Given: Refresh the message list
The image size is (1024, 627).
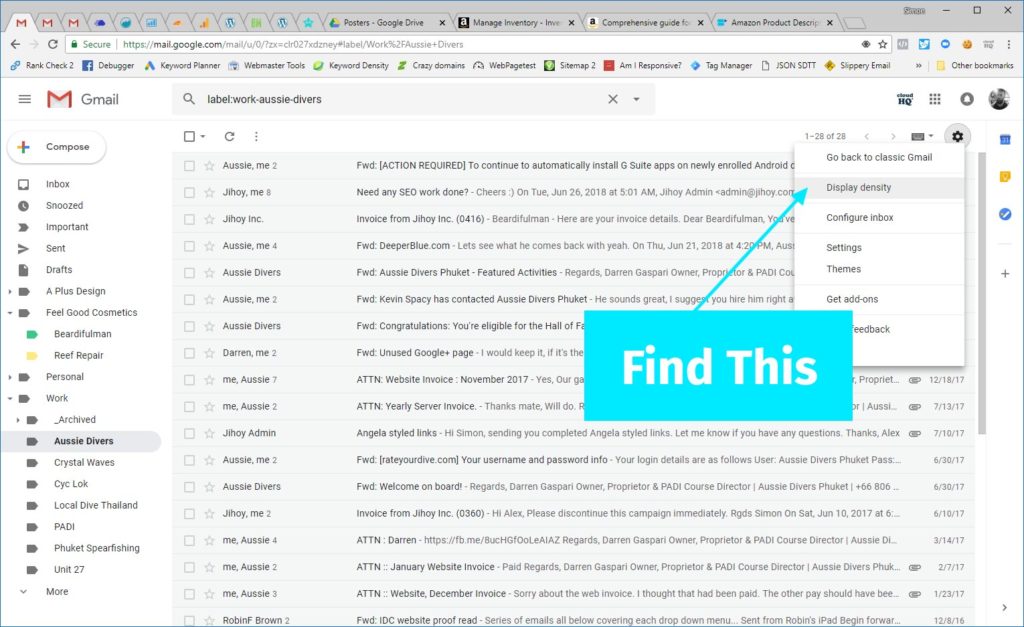Looking at the screenshot, I should point(229,137).
